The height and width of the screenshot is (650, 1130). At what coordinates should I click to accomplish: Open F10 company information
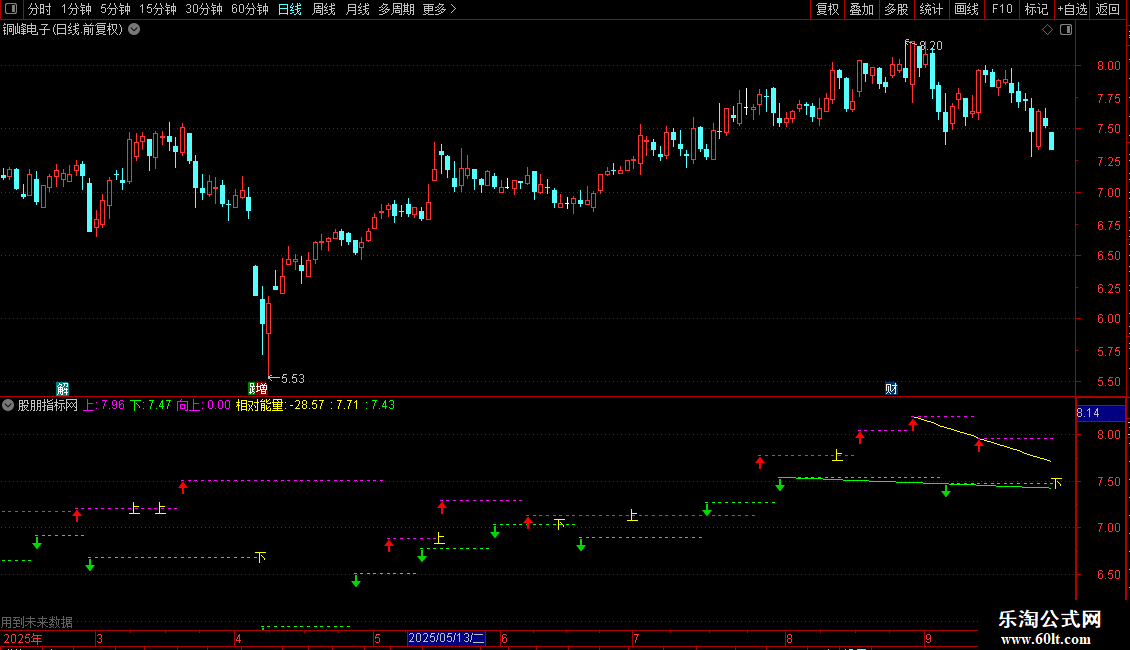coord(1002,9)
